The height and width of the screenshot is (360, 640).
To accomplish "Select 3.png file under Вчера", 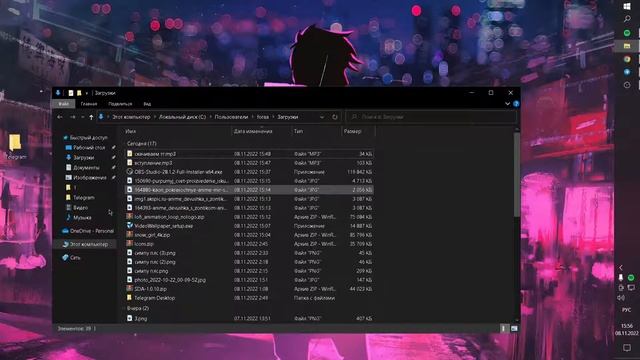I will (x=140, y=318).
